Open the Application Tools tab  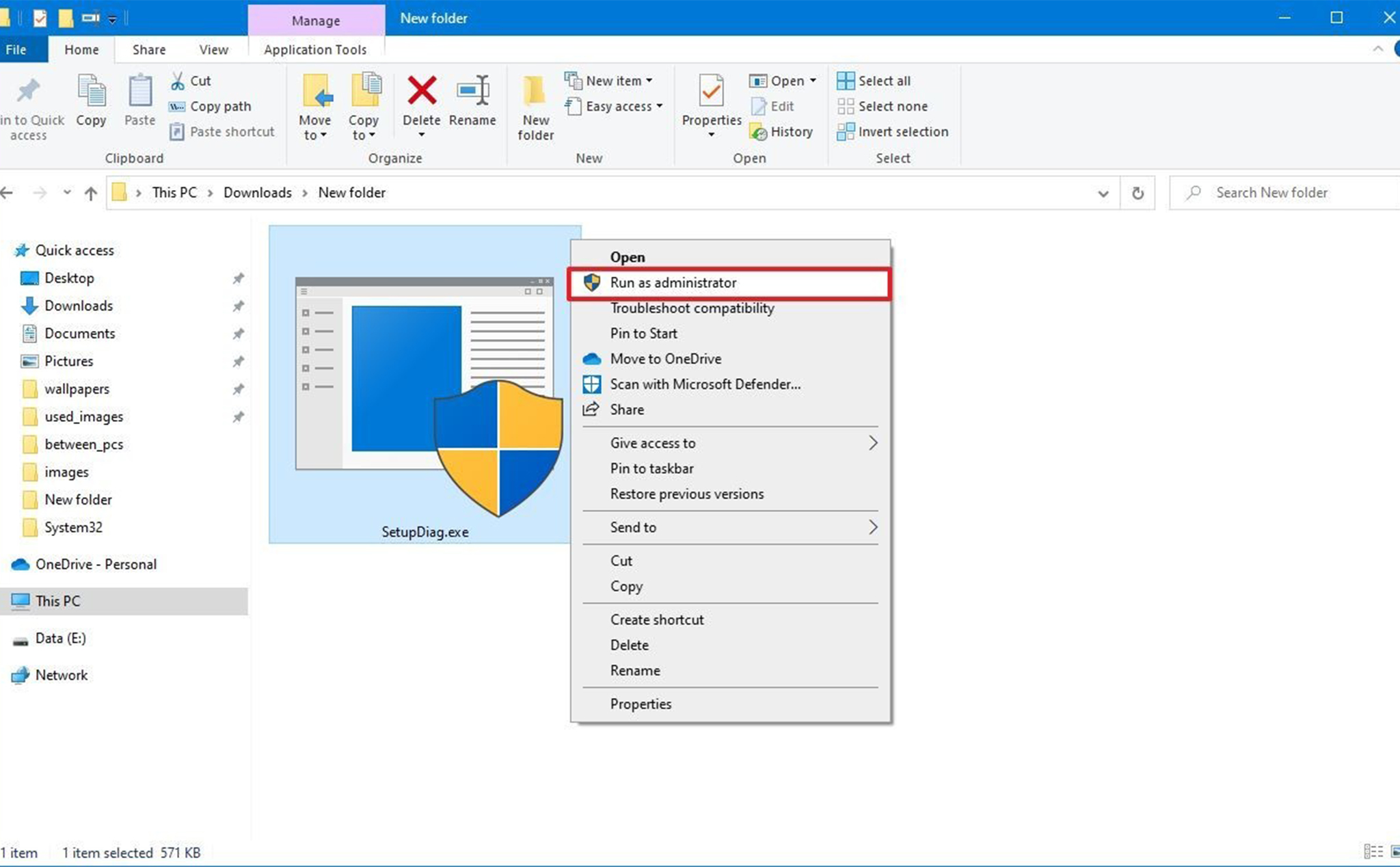pos(315,49)
